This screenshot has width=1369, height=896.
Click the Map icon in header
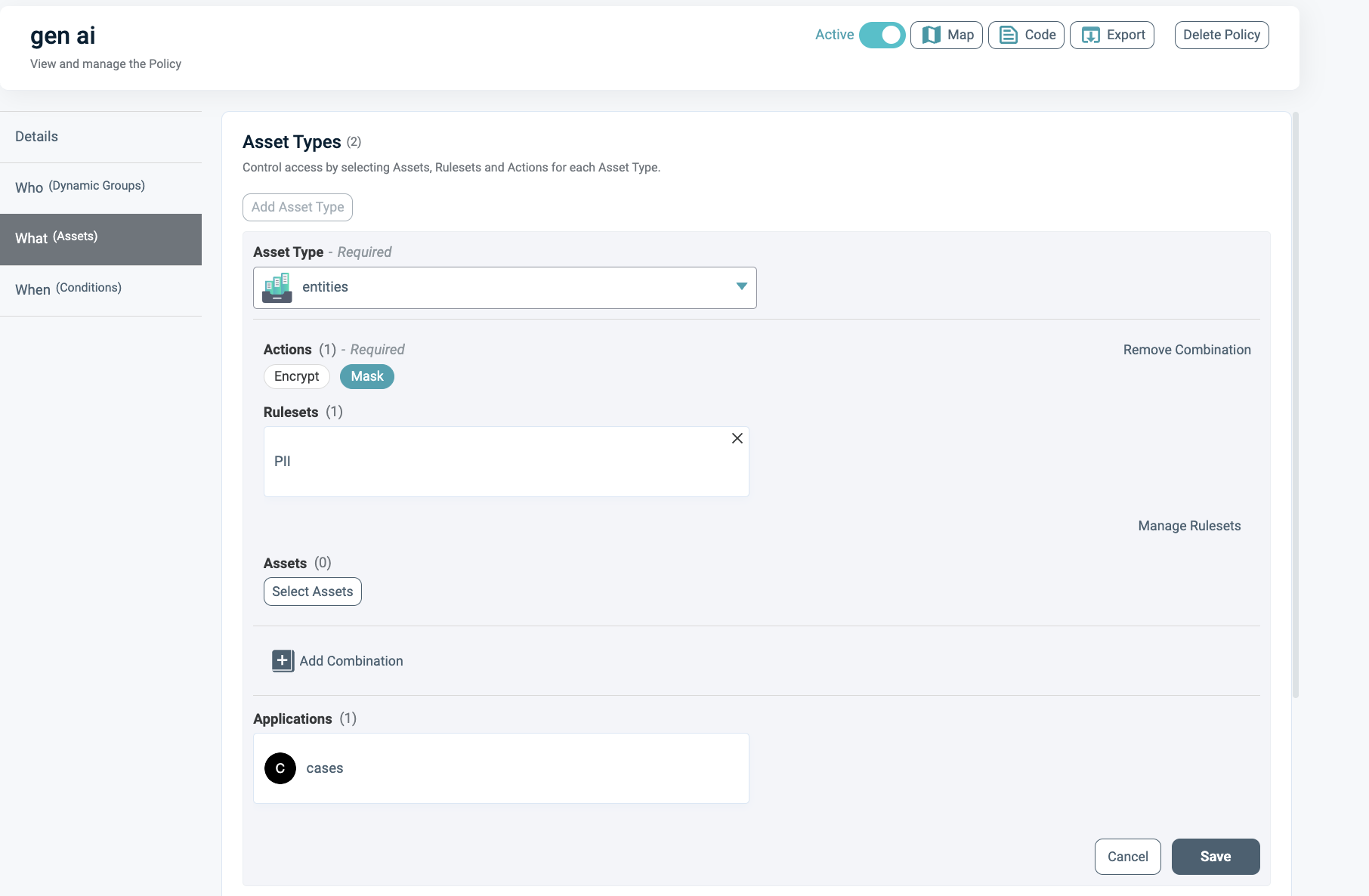932,35
